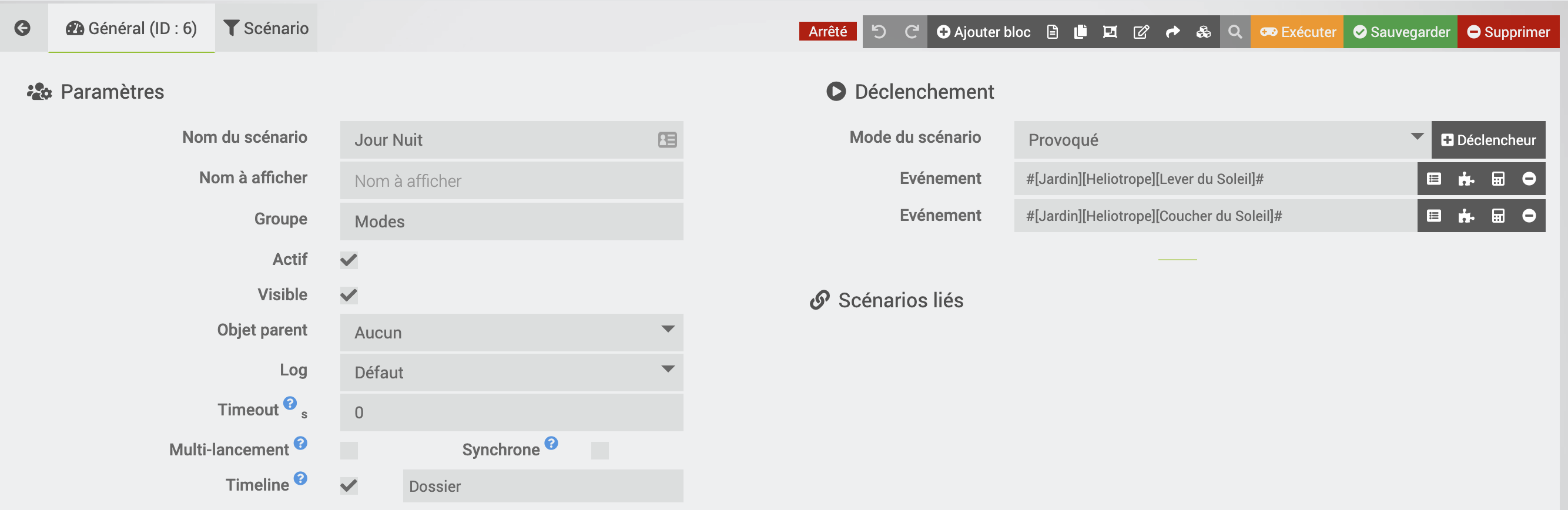
Task: Toggle the Visible checkbox
Action: tap(349, 295)
